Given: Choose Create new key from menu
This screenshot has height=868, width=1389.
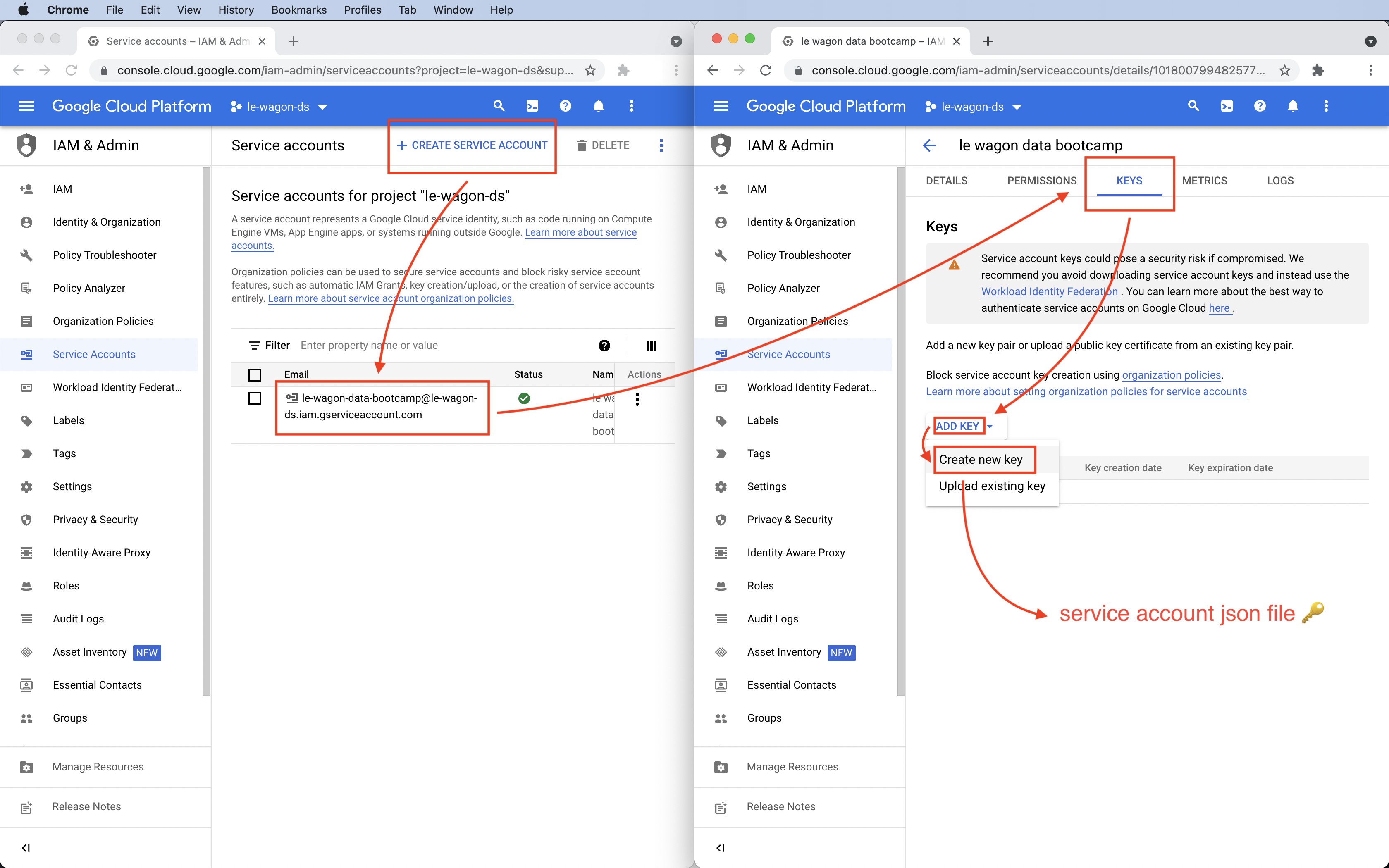Looking at the screenshot, I should [981, 460].
